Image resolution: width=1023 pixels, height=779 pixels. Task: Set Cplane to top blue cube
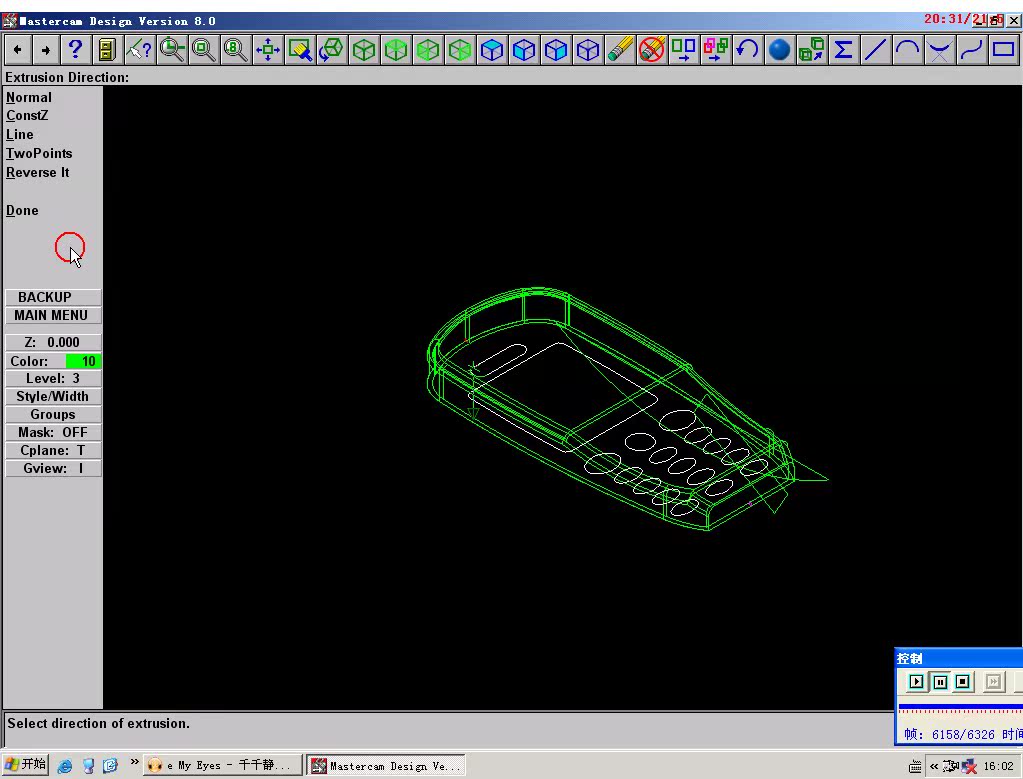(492, 50)
